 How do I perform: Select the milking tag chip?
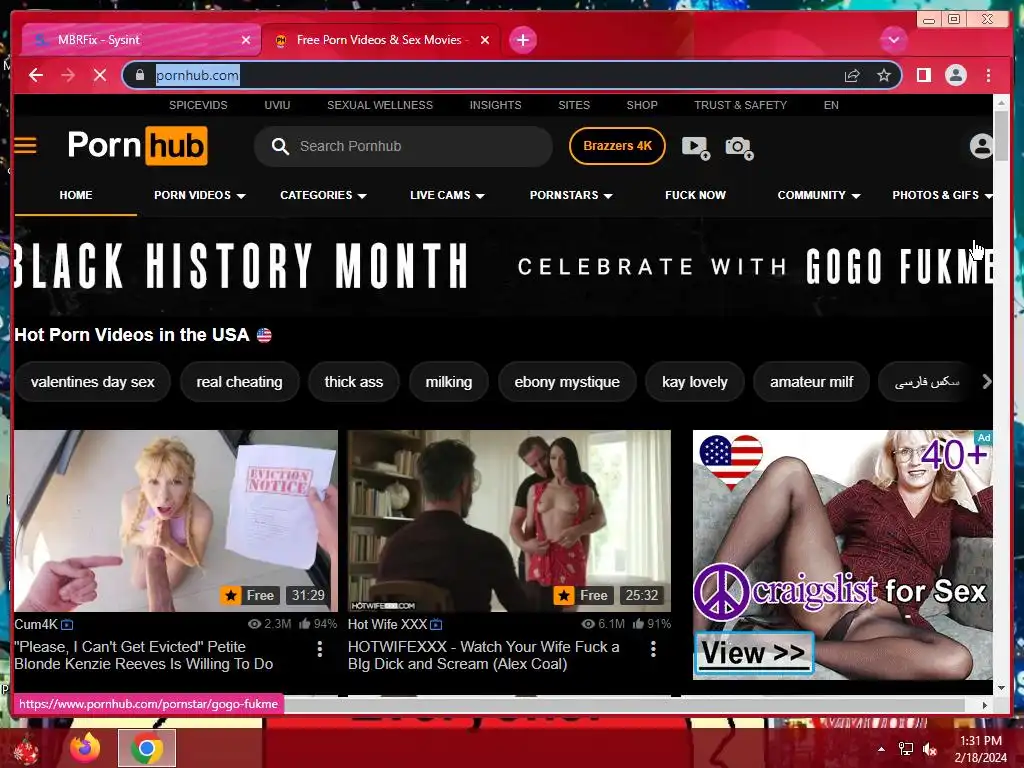(x=449, y=382)
